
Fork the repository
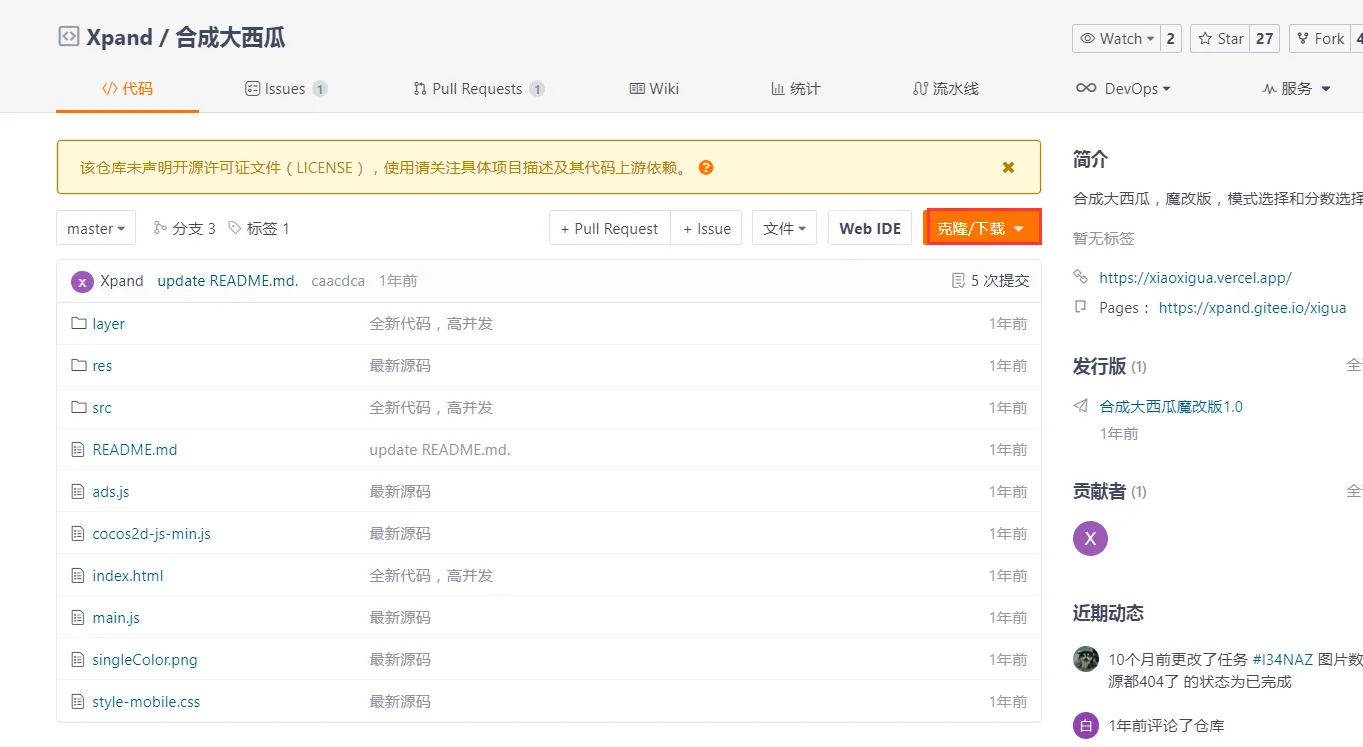(1320, 39)
